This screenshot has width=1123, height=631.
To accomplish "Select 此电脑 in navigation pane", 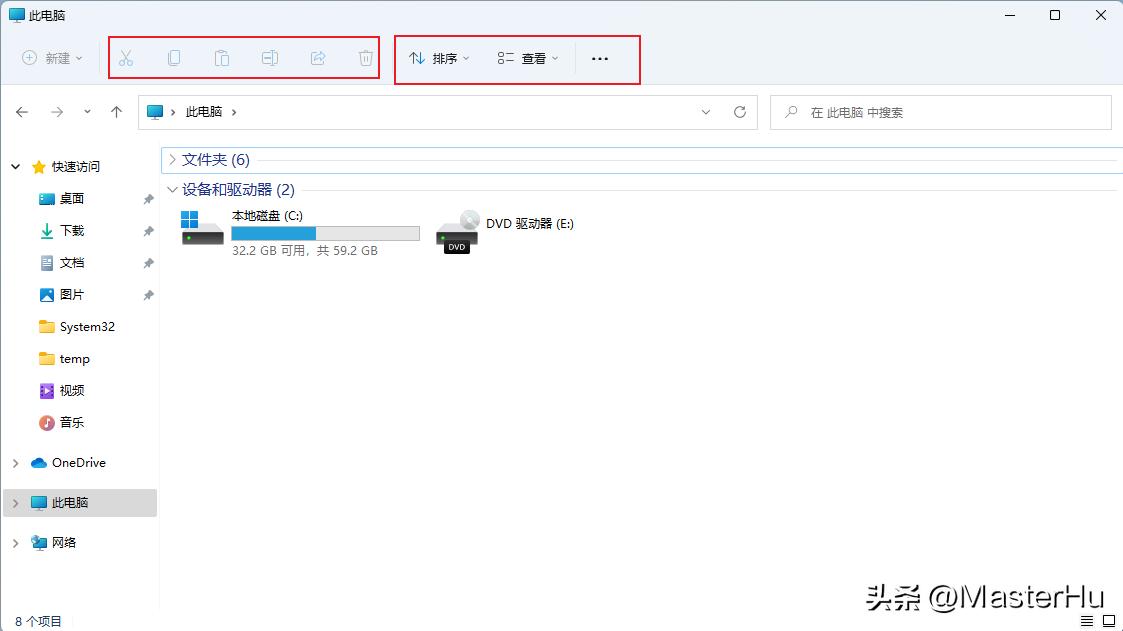I will 70,503.
